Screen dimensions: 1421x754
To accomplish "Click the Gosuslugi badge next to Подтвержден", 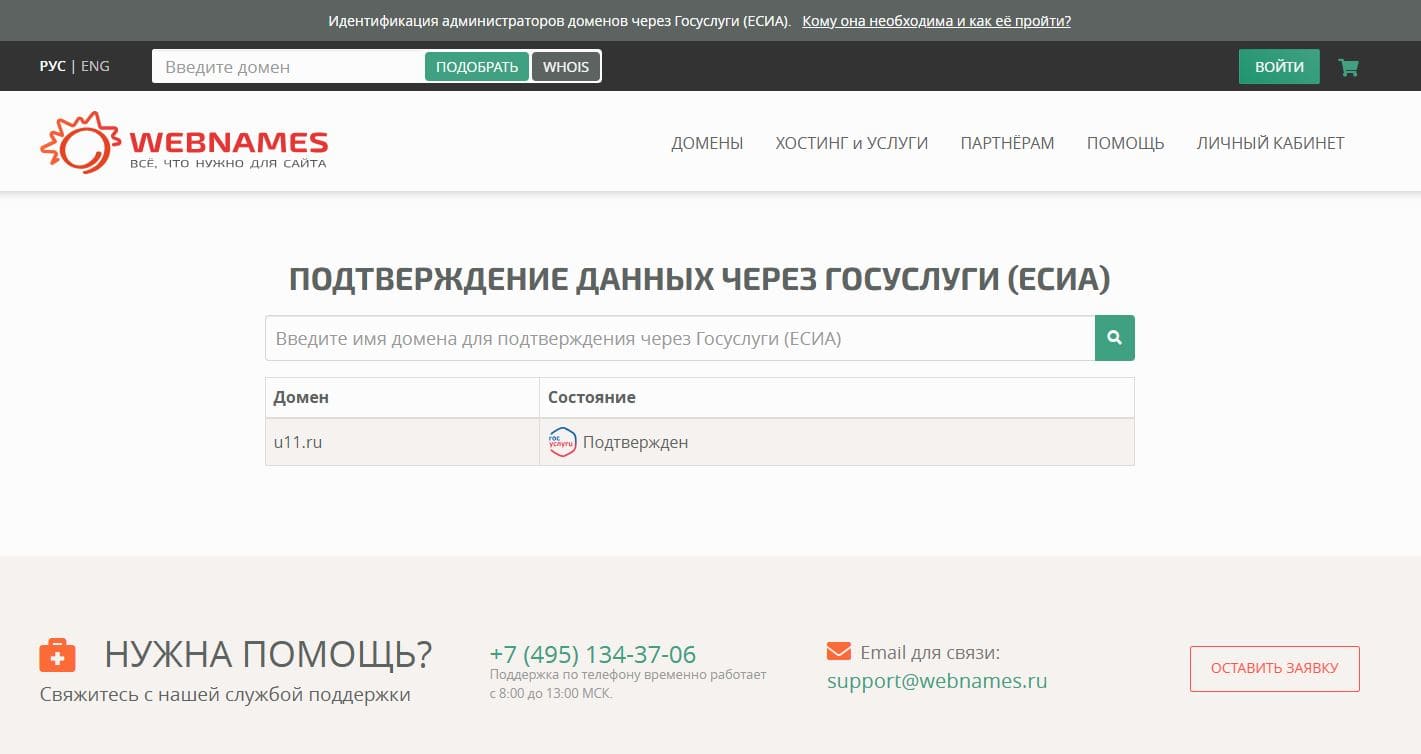I will [x=563, y=442].
